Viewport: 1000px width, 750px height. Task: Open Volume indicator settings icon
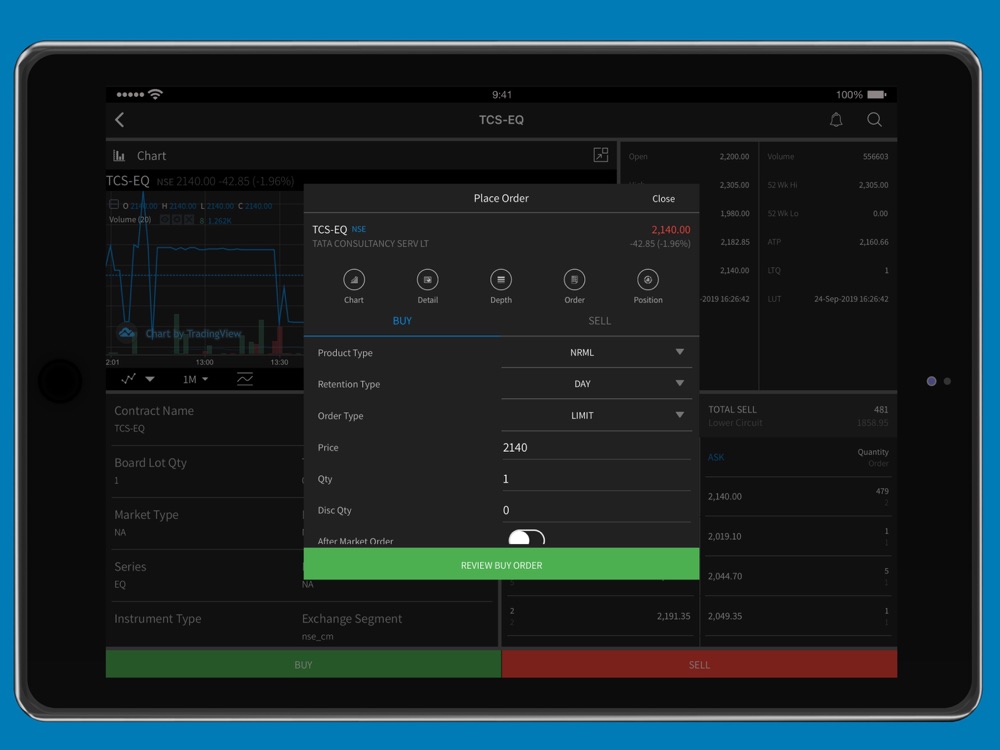coord(177,220)
